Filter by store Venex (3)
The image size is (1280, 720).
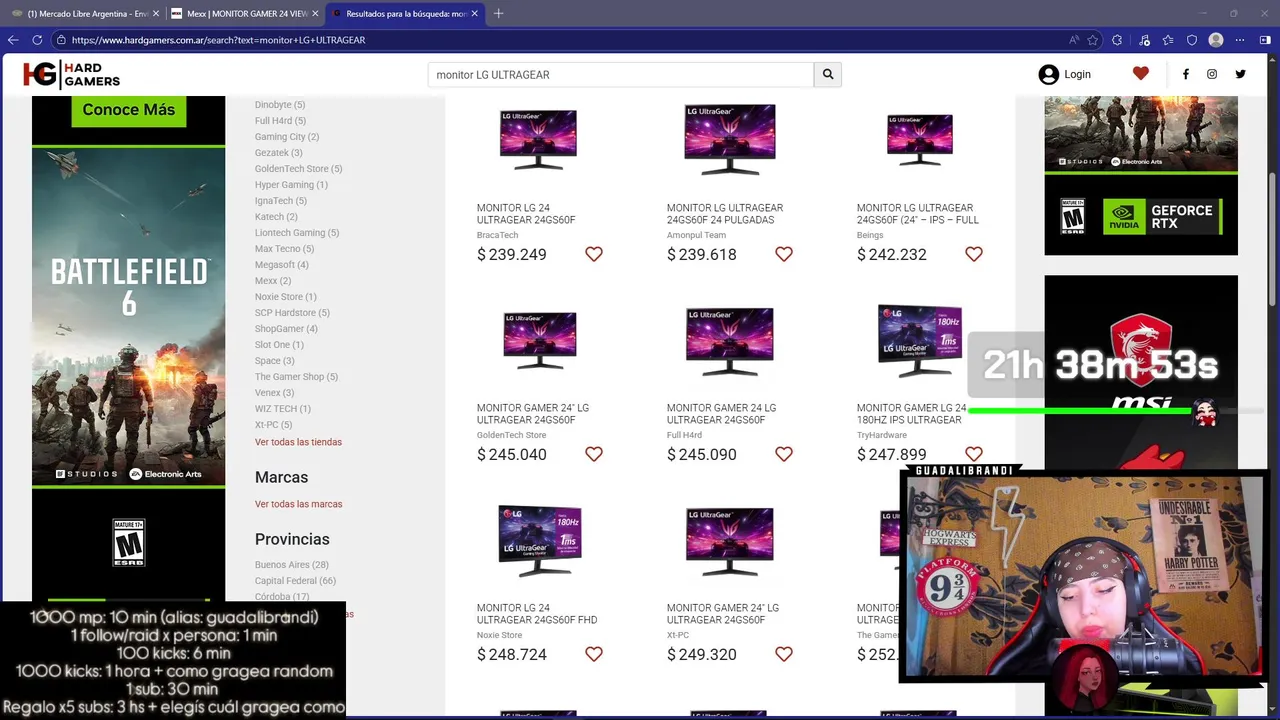(274, 393)
